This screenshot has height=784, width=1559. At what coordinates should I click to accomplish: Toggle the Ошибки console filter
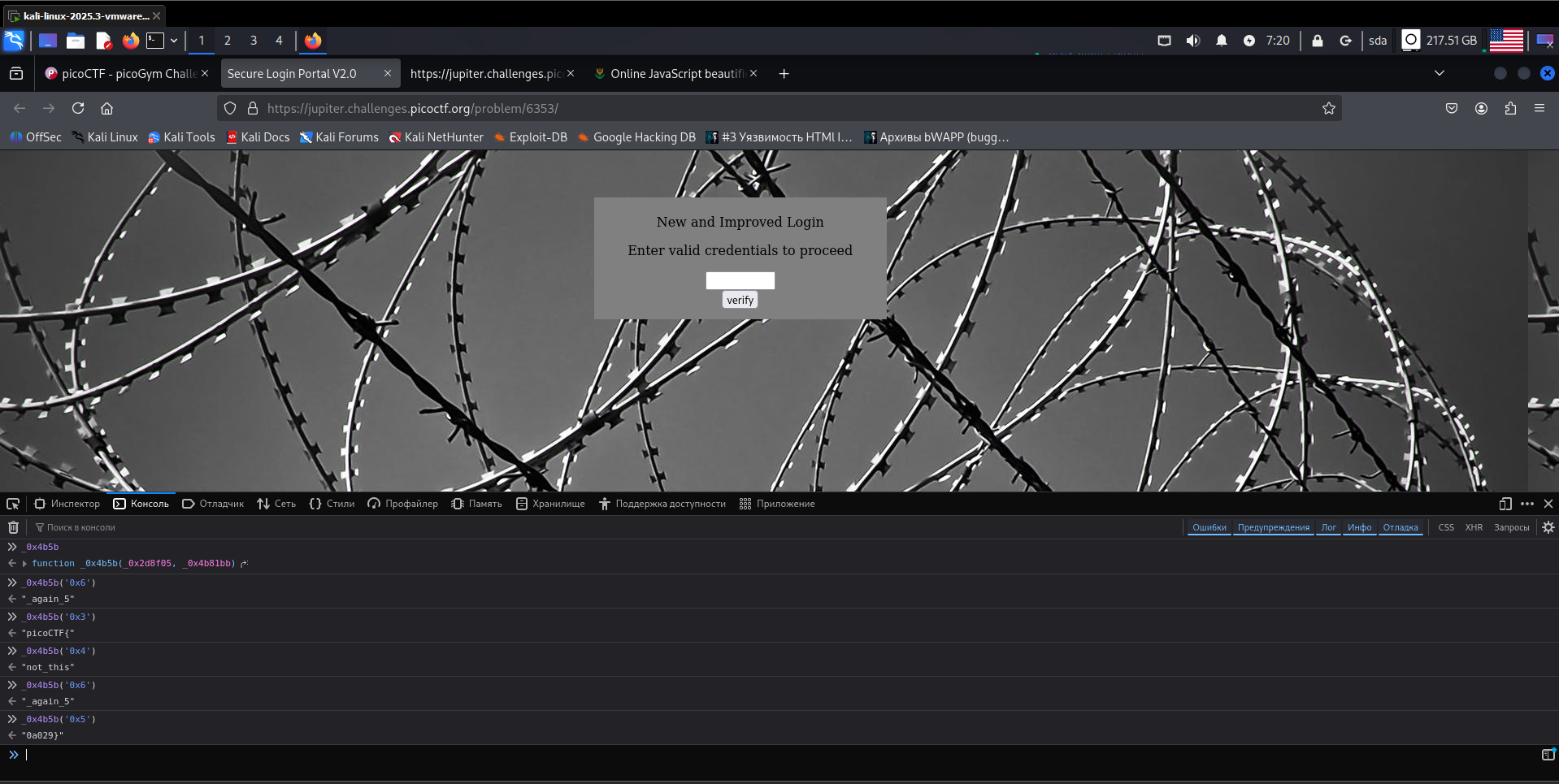coord(1209,527)
